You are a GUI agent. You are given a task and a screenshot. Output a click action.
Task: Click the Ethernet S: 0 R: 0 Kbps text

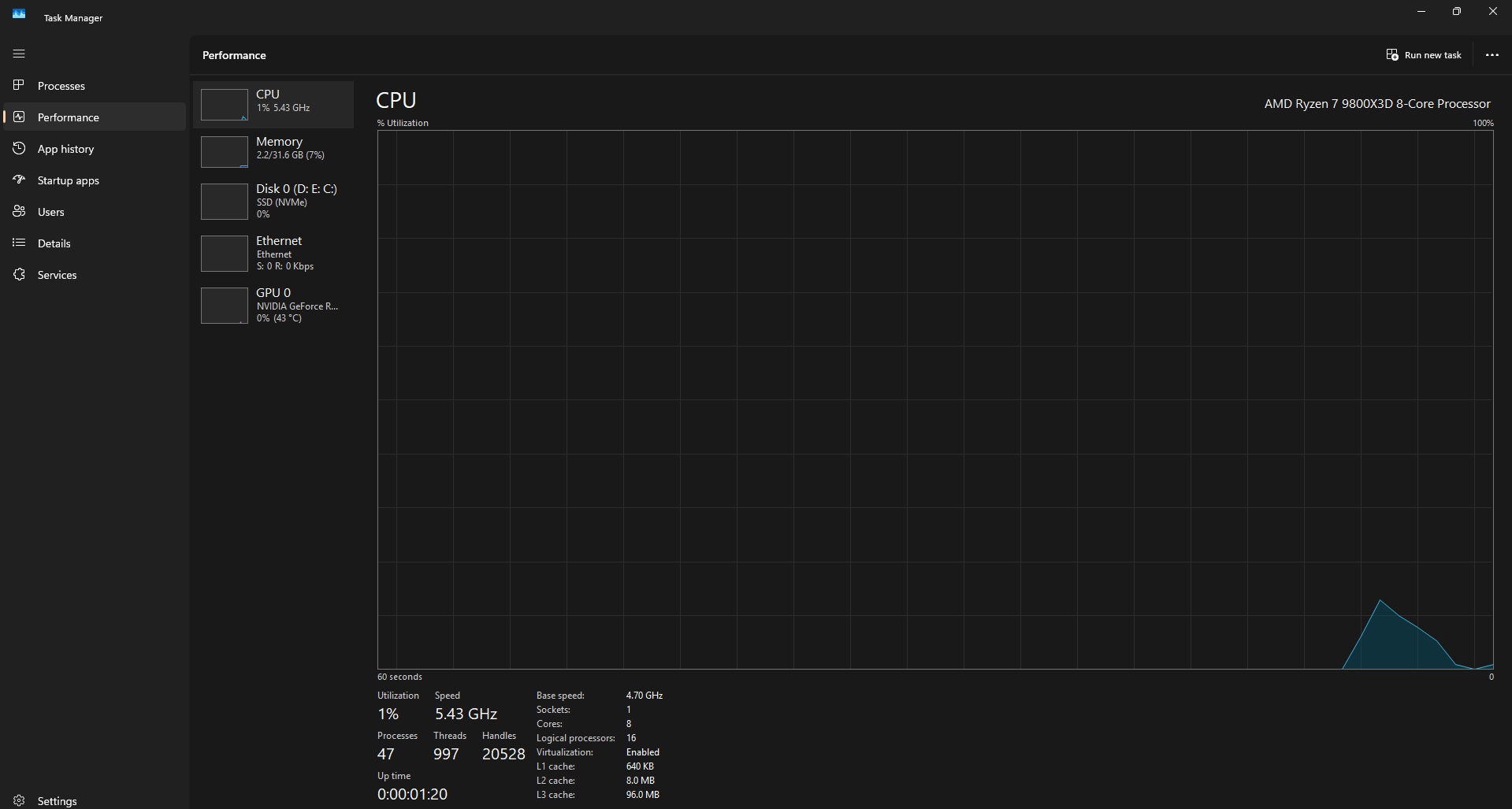(x=285, y=266)
